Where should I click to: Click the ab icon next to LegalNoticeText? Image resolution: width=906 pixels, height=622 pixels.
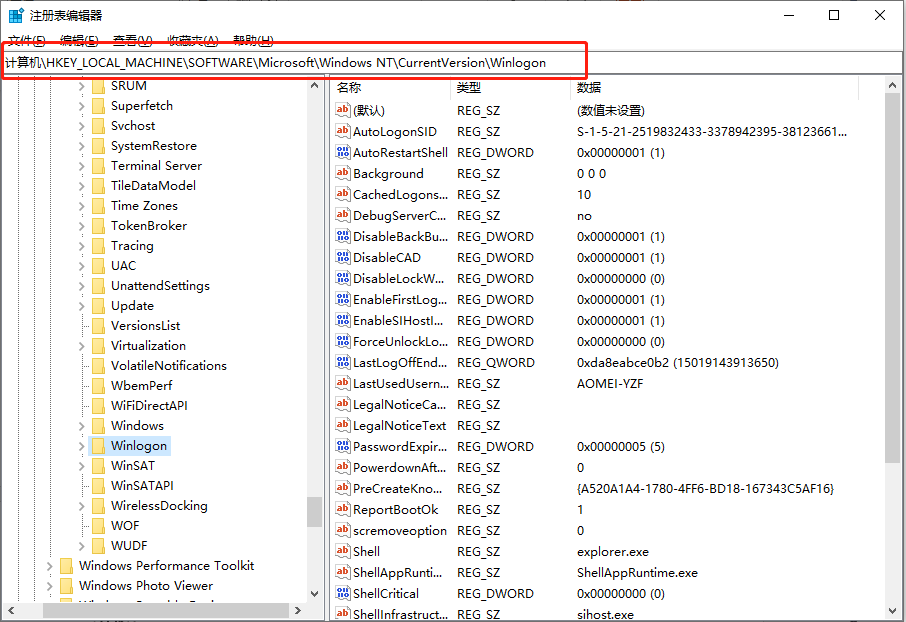pyautogui.click(x=343, y=425)
